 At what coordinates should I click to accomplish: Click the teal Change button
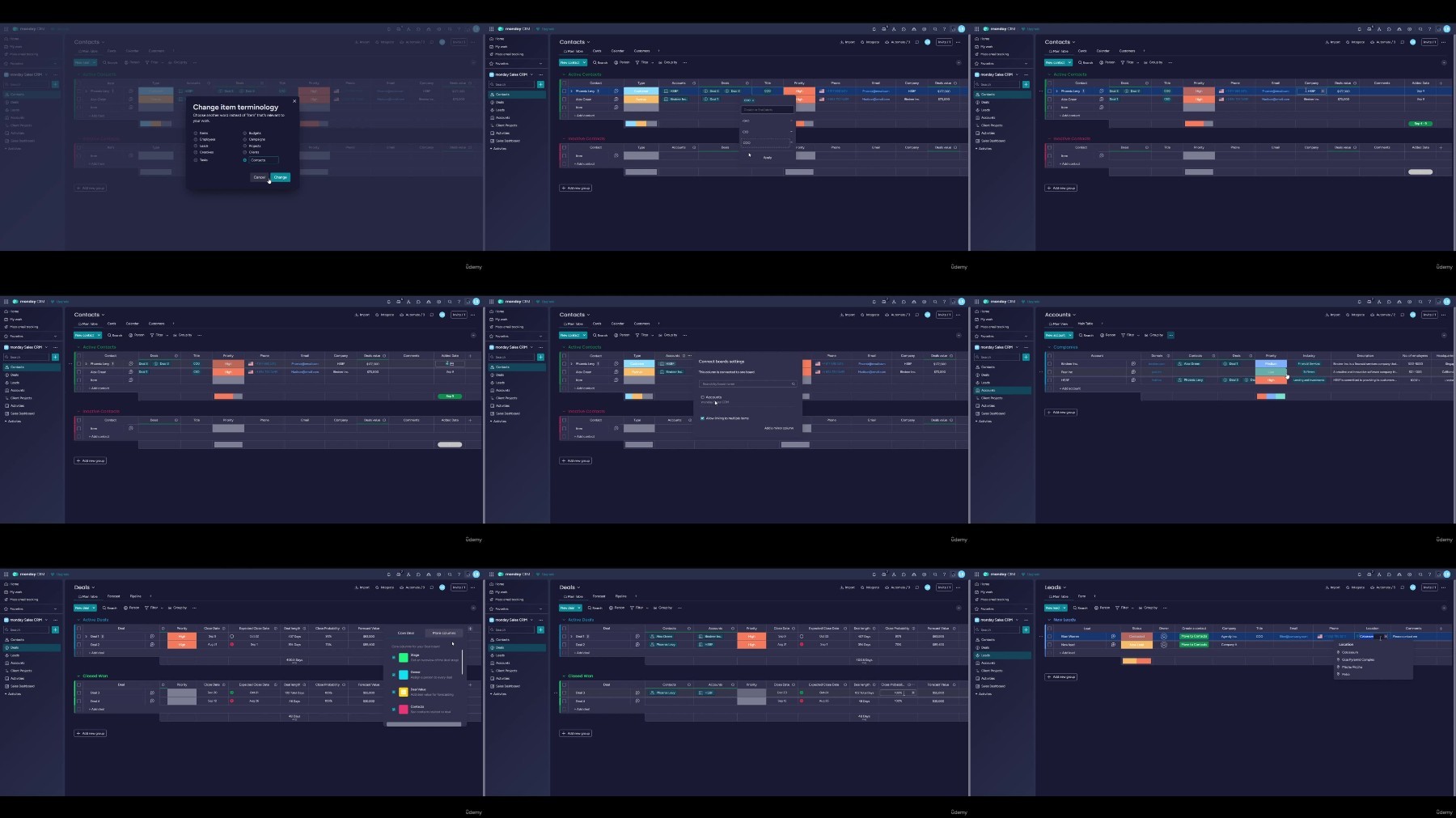click(x=280, y=177)
